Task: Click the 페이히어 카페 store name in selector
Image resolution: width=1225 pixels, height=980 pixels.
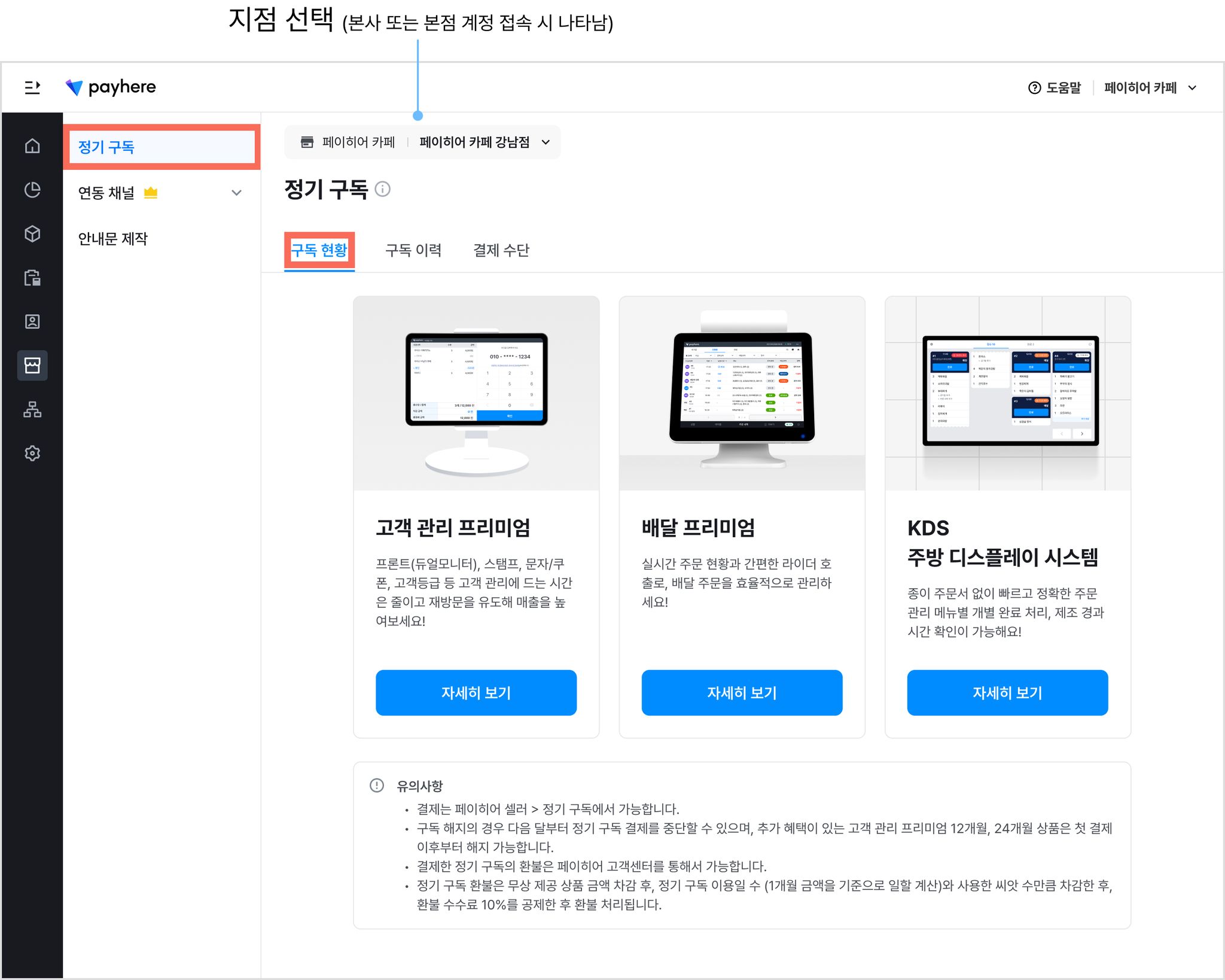Action: 358,142
